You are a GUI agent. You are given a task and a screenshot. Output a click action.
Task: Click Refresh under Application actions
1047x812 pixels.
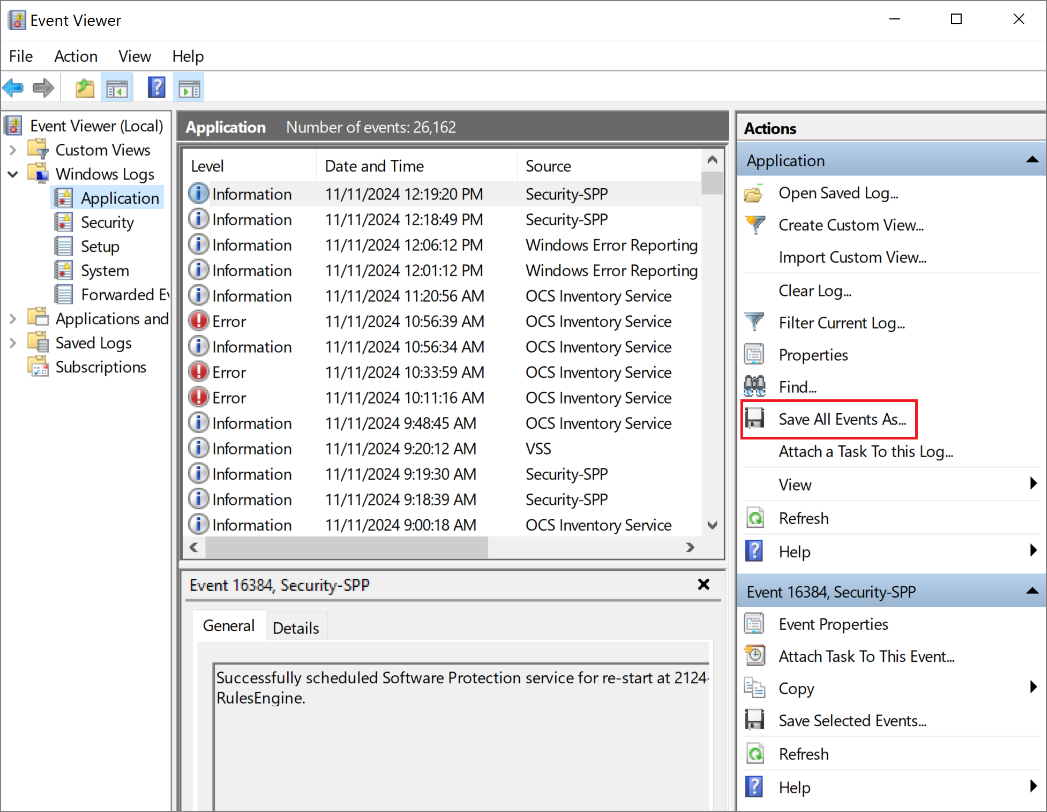pos(803,519)
